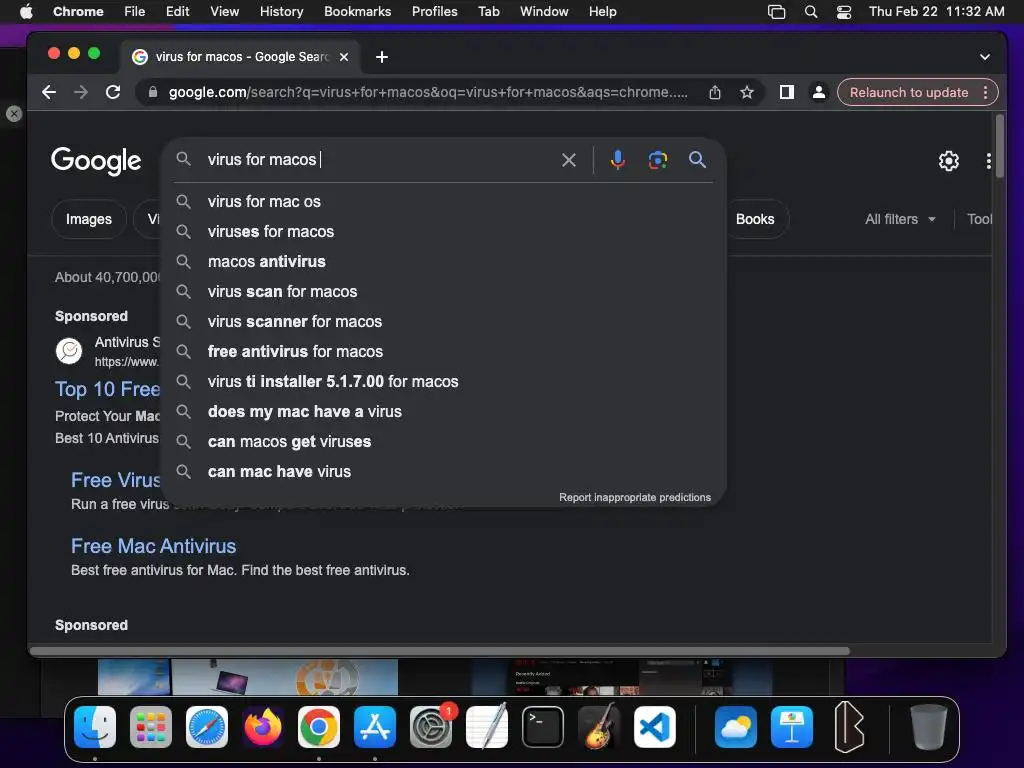Viewport: 1024px width, 768px height.
Task: Open the All filters dropdown
Action: [x=900, y=219]
